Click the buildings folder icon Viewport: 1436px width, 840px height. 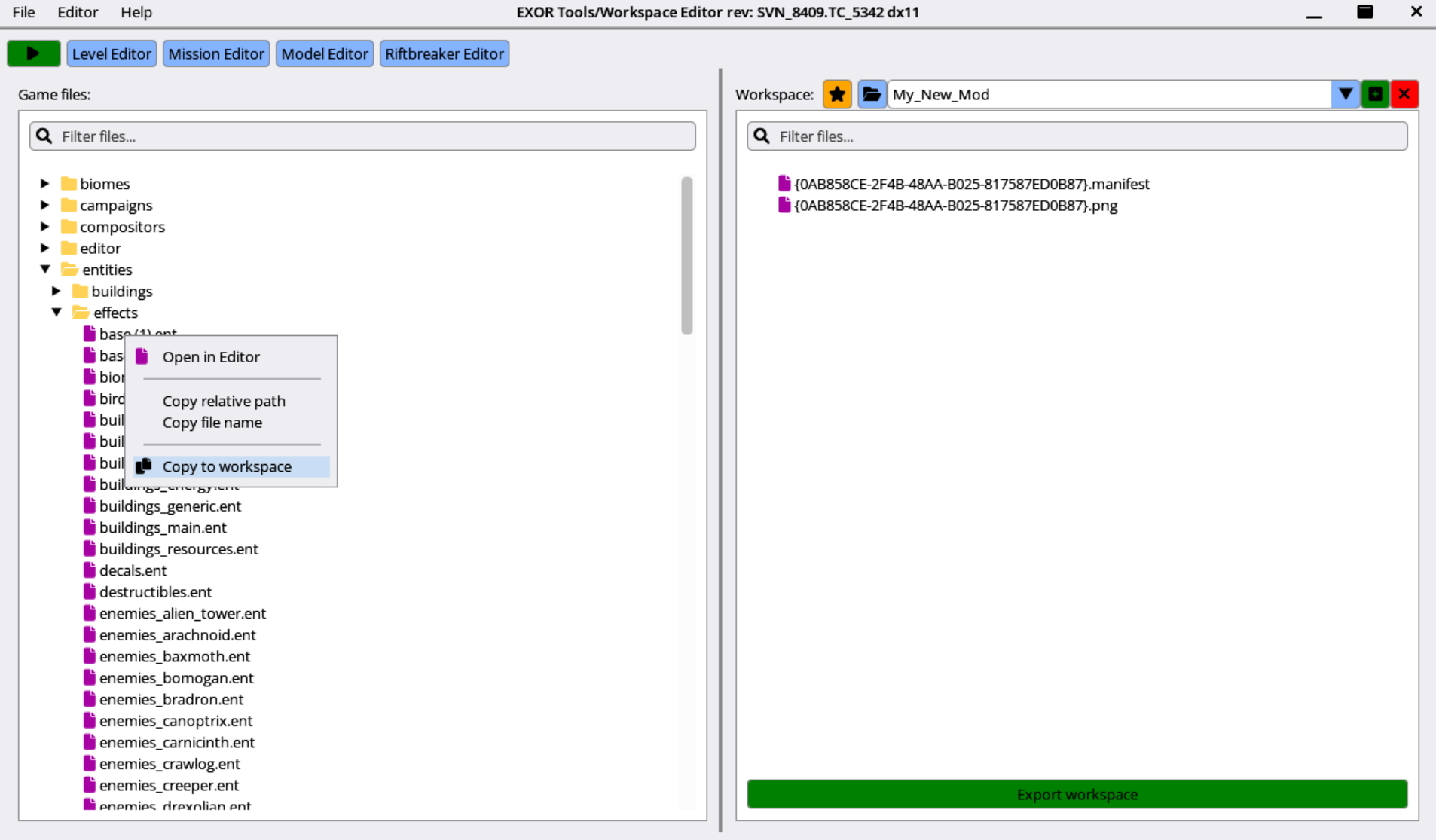click(x=80, y=291)
